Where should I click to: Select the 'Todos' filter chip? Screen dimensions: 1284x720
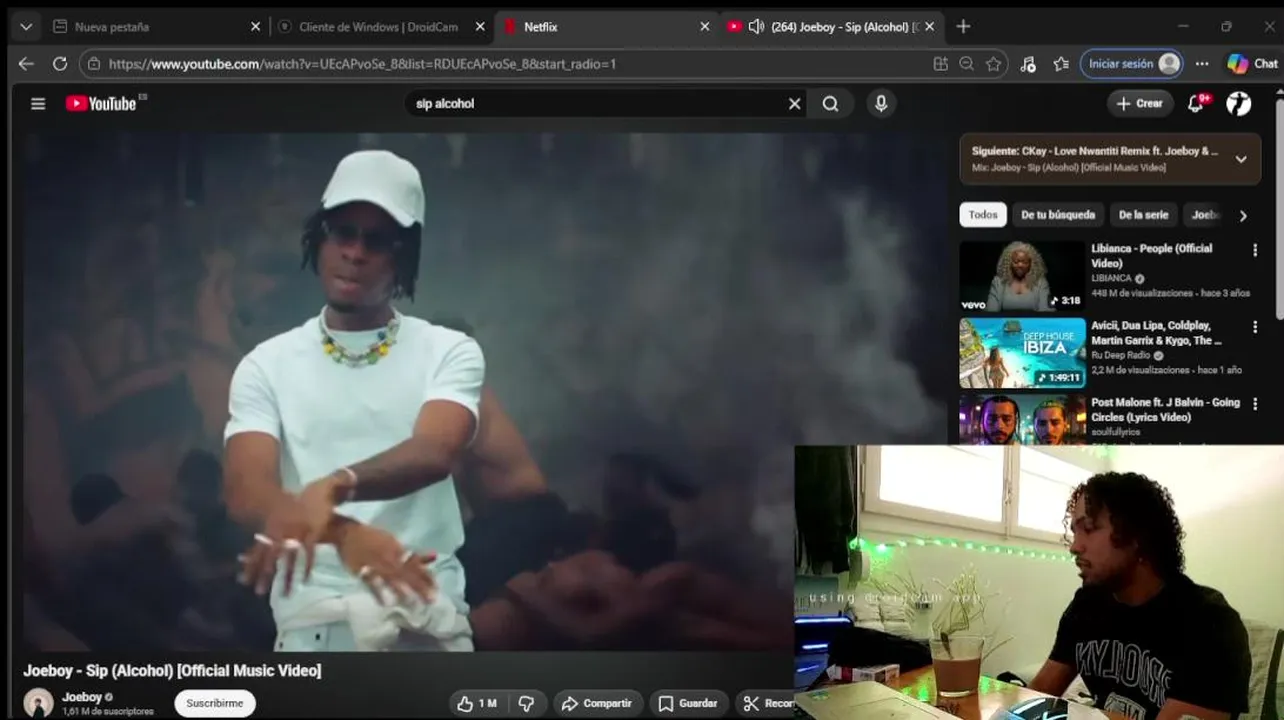983,215
